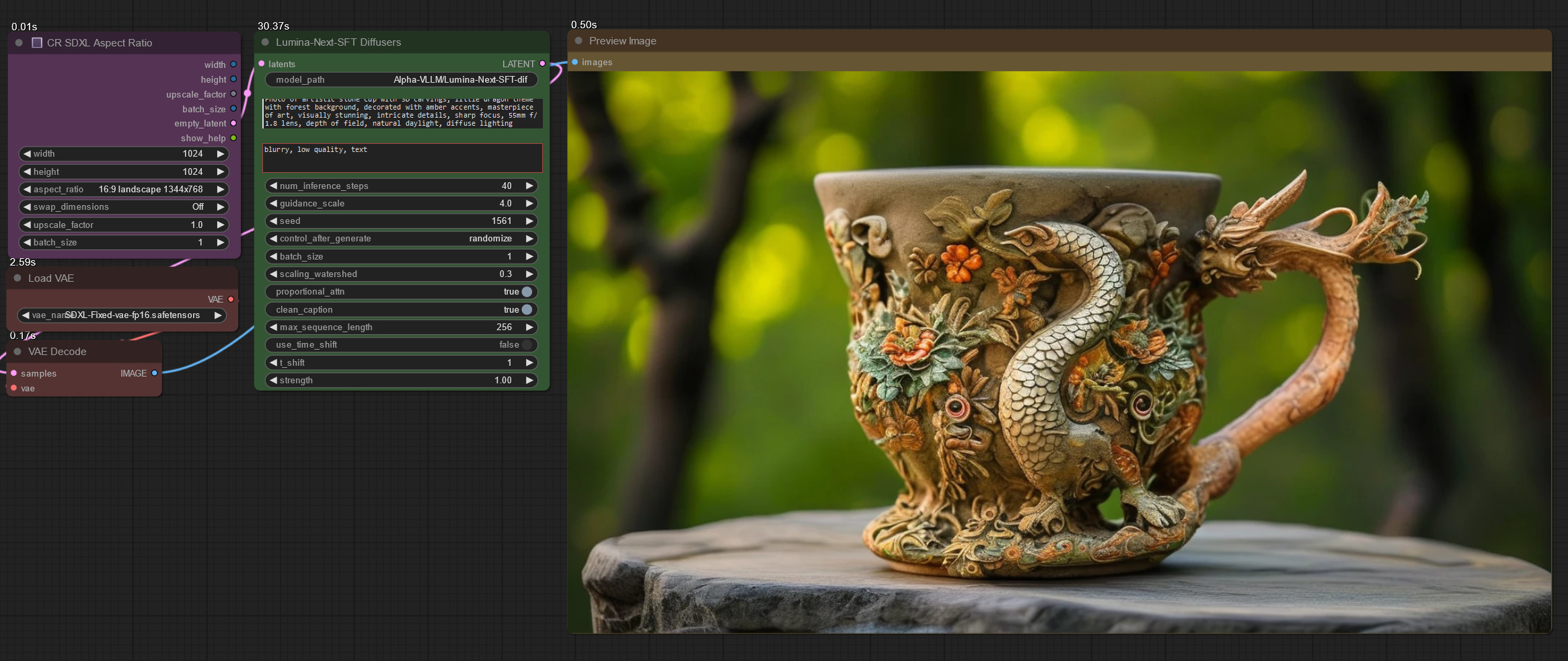Click the IMAGE output slot on VAE Decode
Image resolution: width=1568 pixels, height=661 pixels.
click(155, 373)
